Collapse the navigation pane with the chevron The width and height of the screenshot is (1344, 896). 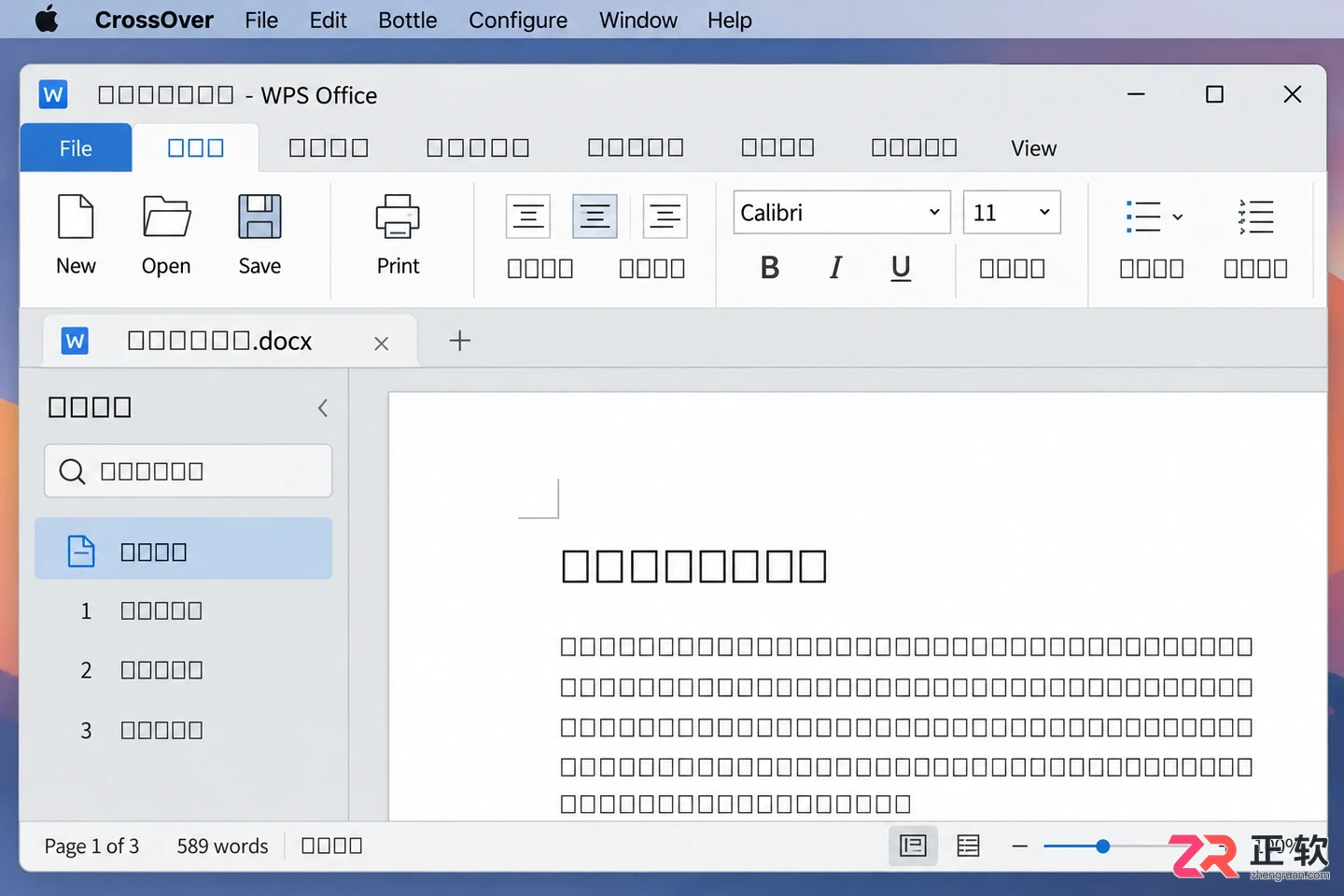coord(322,408)
